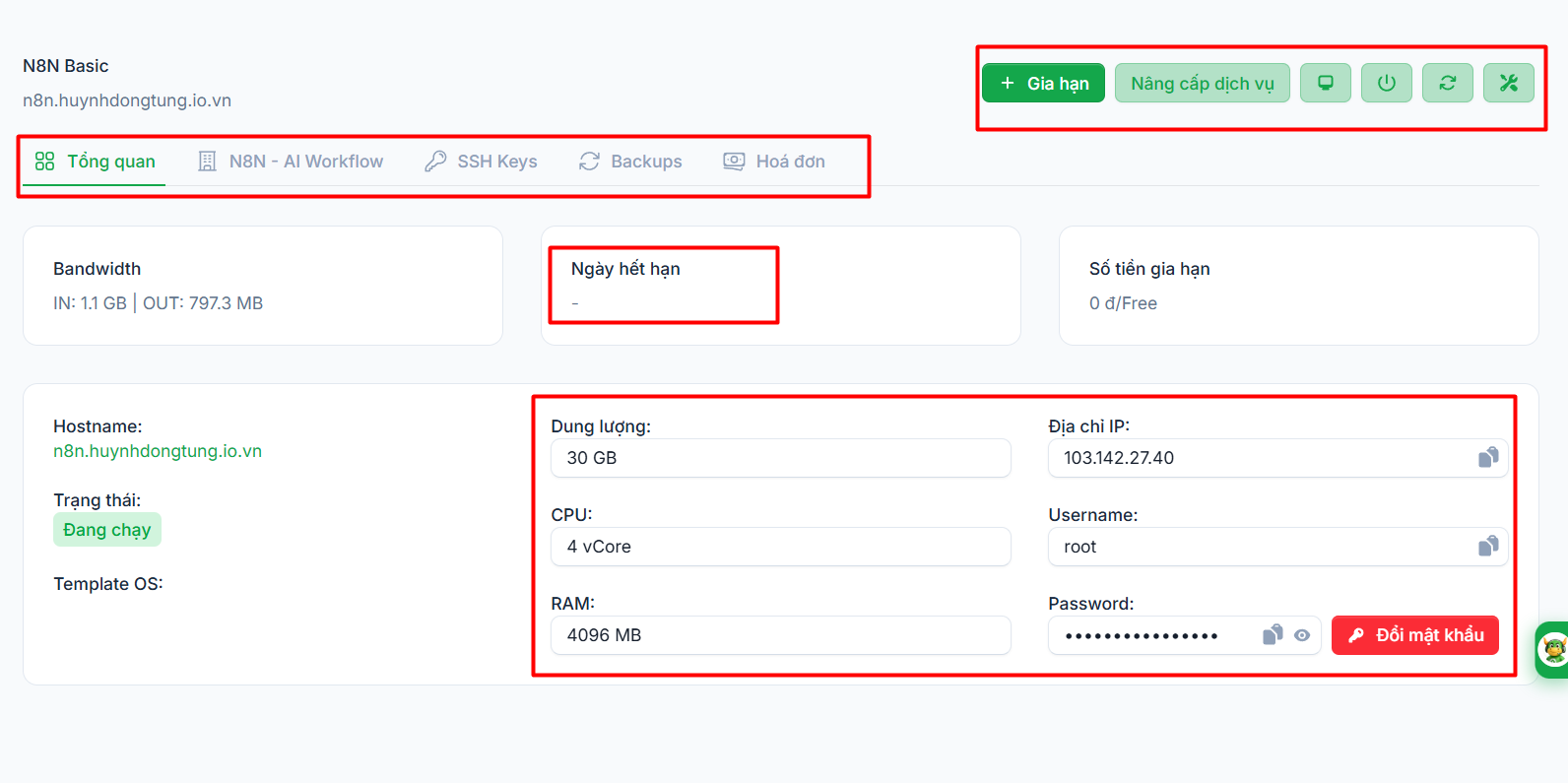This screenshot has height=783, width=1568.
Task: Open hostname link n8n.huynhdongtung.io.vn
Action: [x=158, y=451]
